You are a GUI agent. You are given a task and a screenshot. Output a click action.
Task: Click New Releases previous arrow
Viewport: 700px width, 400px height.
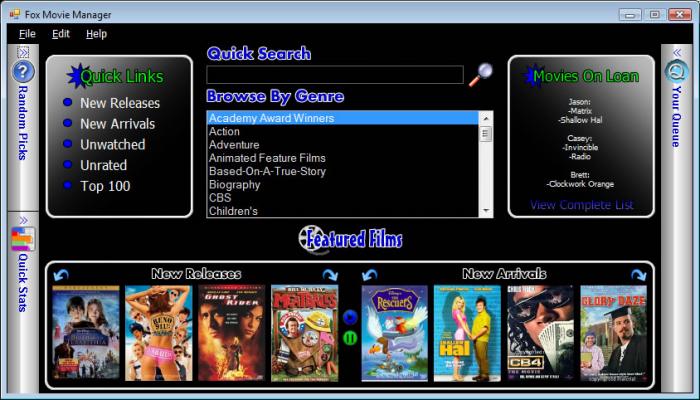(61, 275)
